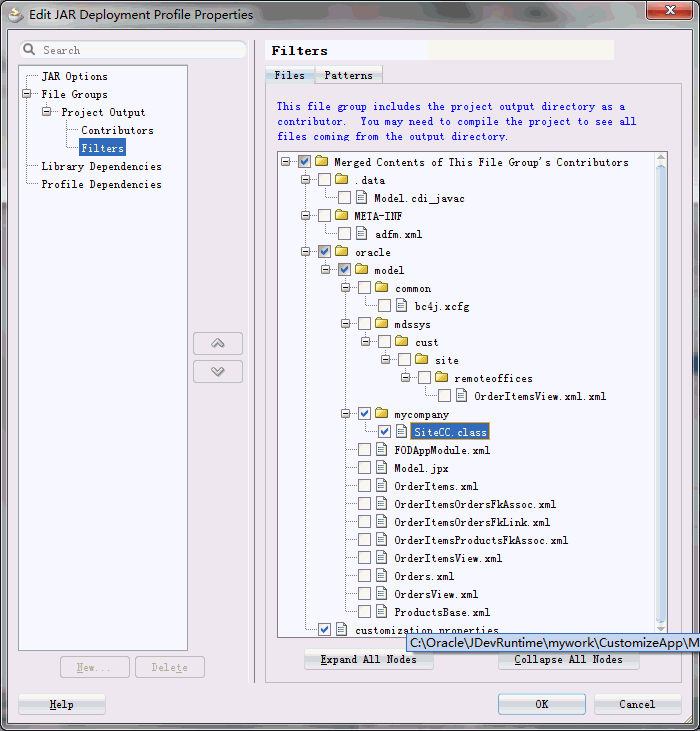Click the bc4j.xcfg file icon
700x731 pixels.
tap(402, 306)
